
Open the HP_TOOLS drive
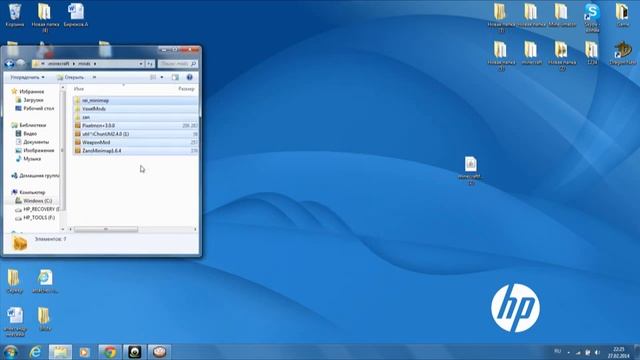[39, 218]
